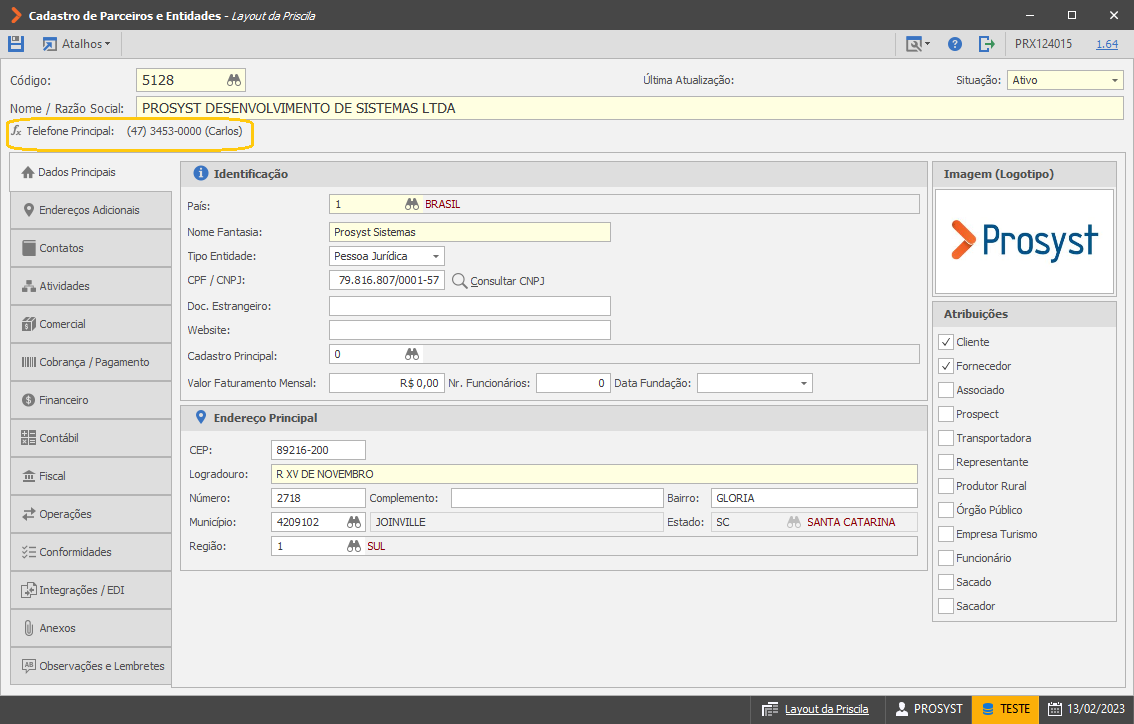Click binoculars lookup icon in País field
The image size is (1134, 724).
tap(412, 205)
